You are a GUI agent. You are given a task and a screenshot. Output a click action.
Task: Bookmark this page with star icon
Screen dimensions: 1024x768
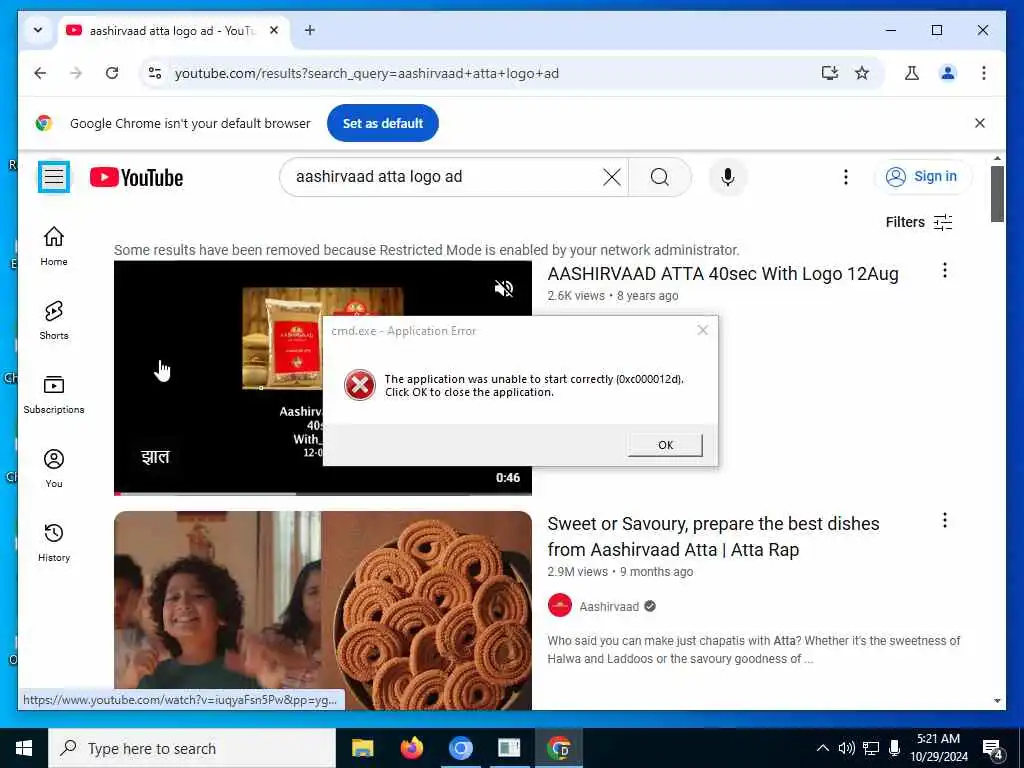click(862, 73)
